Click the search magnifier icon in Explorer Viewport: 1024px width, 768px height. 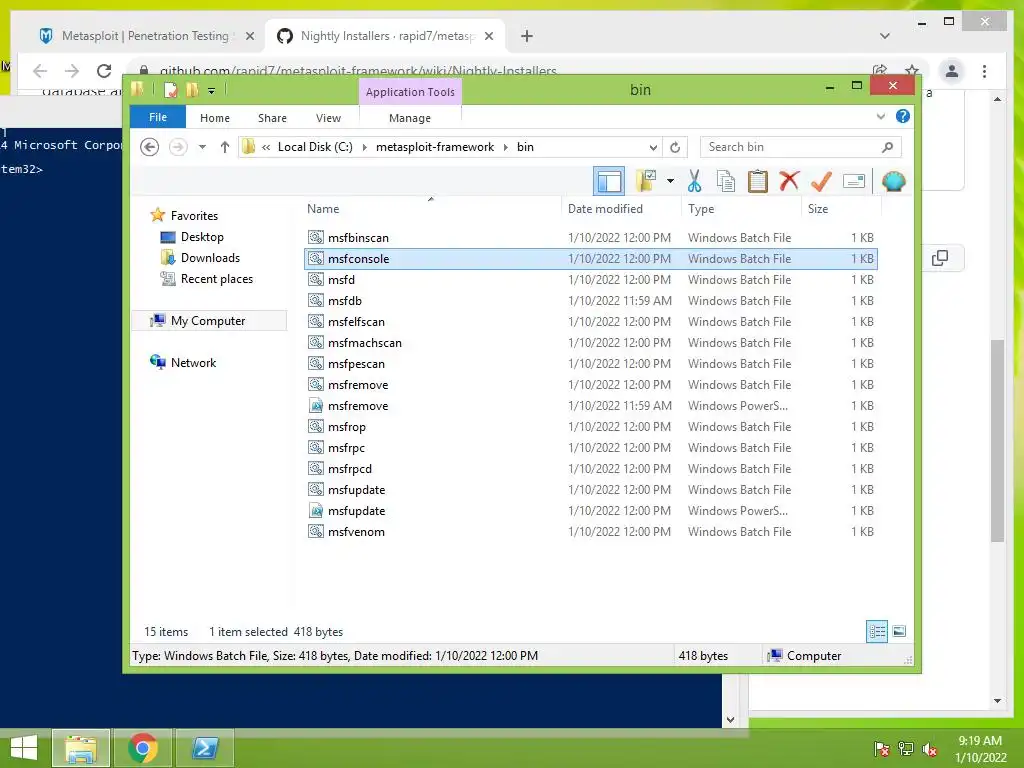point(887,147)
